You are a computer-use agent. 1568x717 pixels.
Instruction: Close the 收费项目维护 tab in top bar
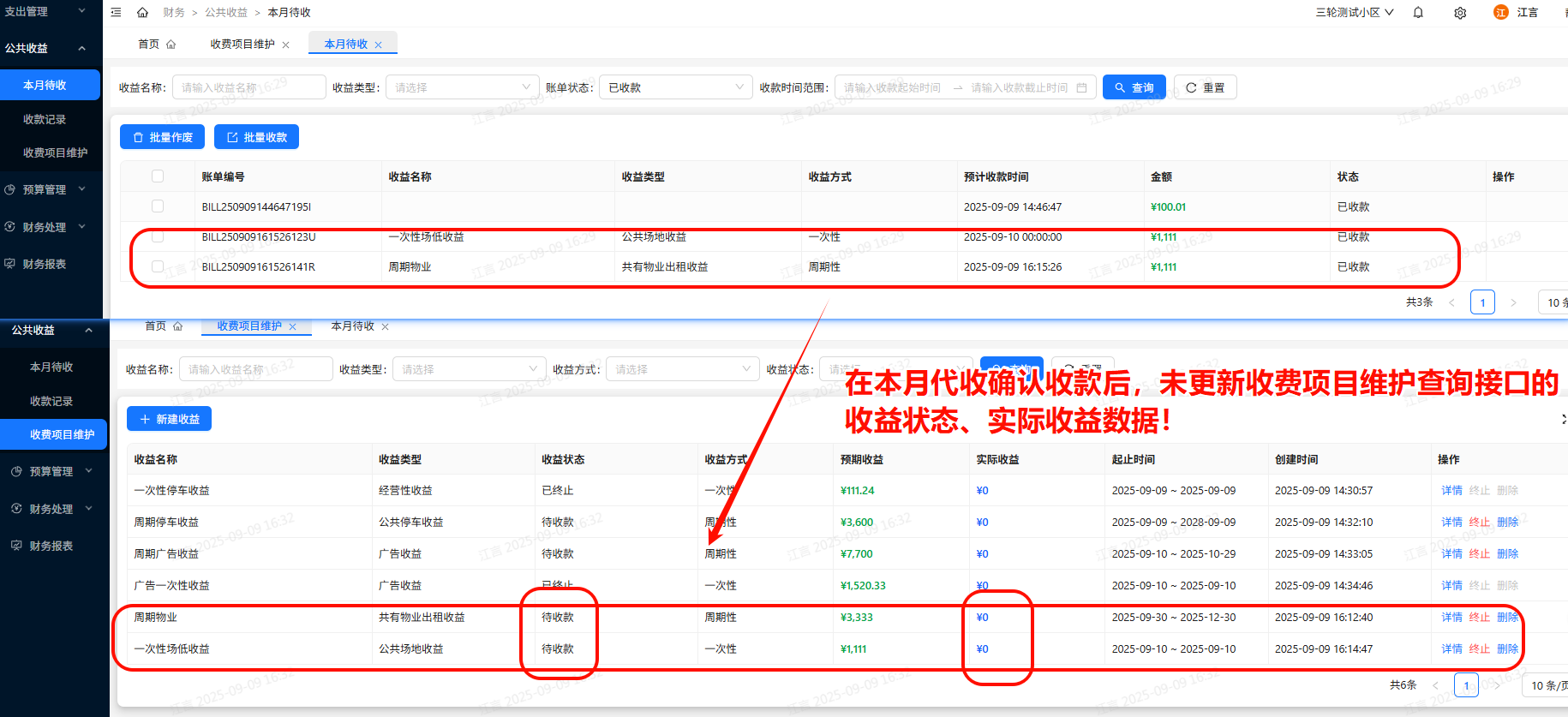pos(286,45)
